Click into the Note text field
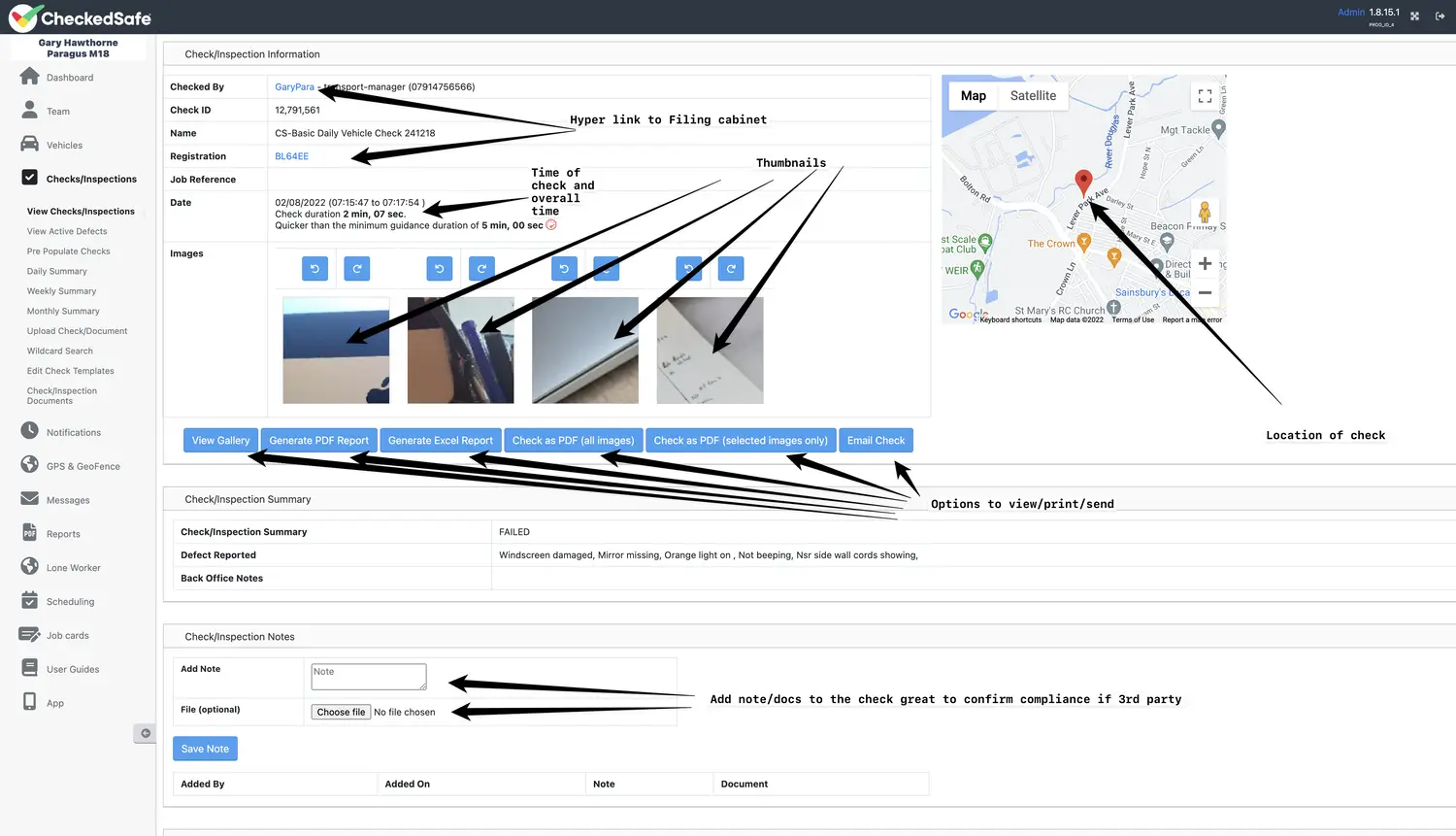Image resolution: width=1456 pixels, height=836 pixels. coord(368,677)
